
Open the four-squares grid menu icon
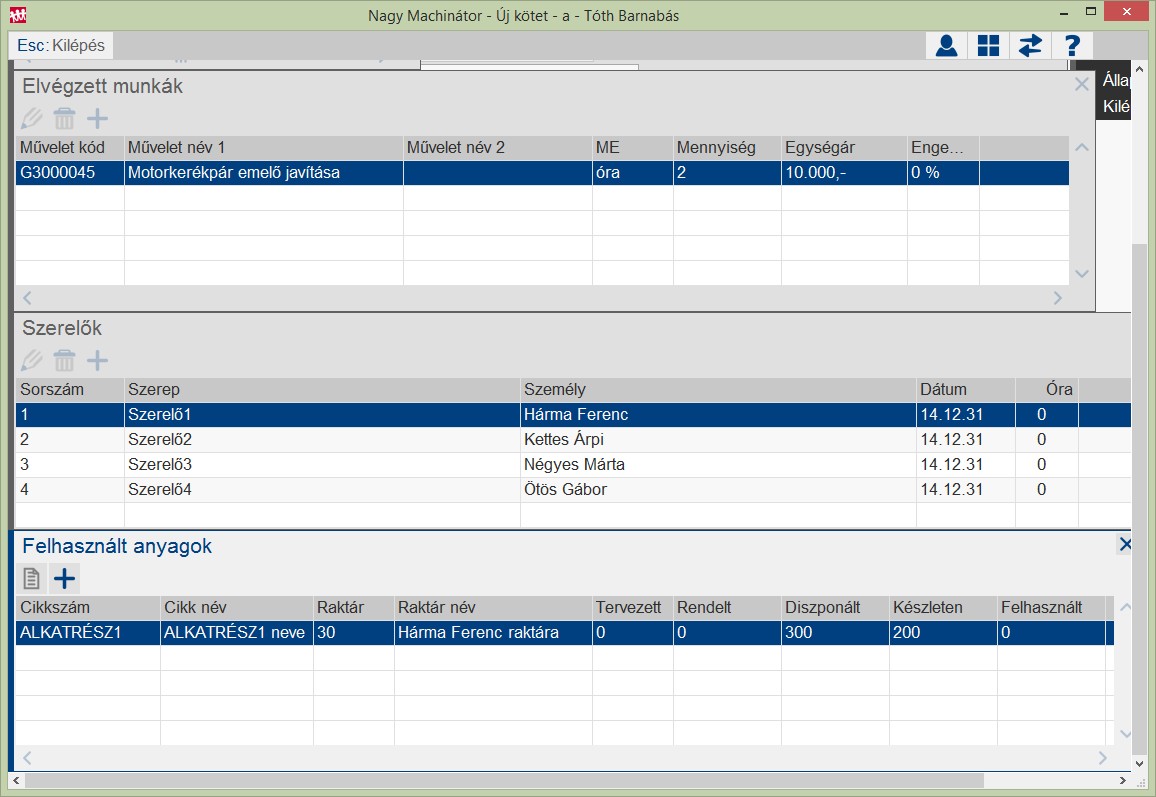point(989,46)
